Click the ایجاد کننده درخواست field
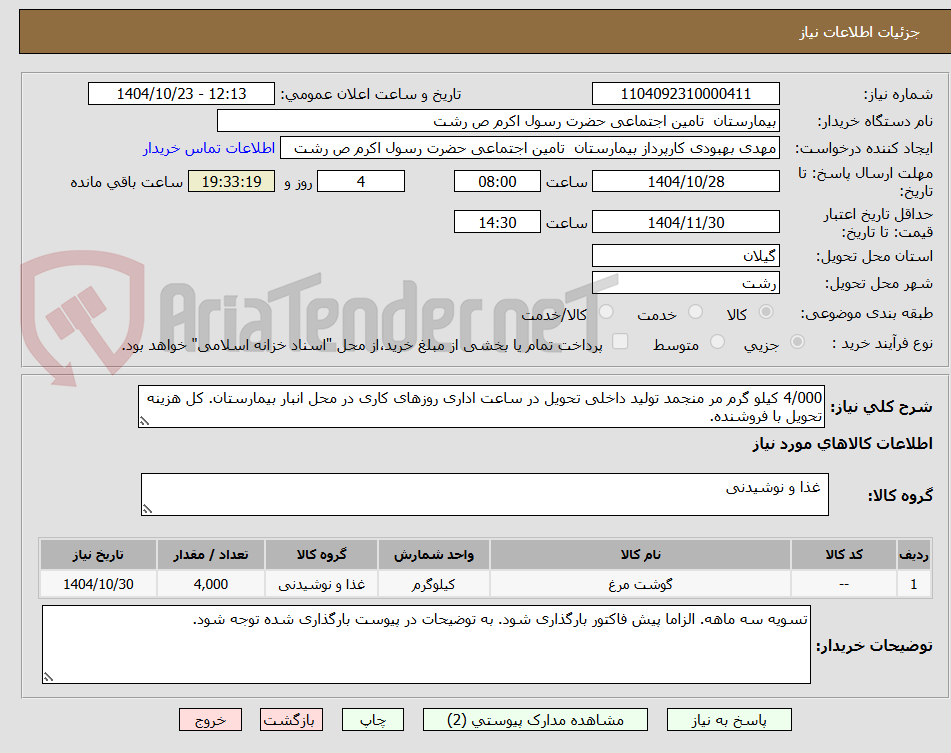Screen dimensions: 951x753 (x=529, y=148)
